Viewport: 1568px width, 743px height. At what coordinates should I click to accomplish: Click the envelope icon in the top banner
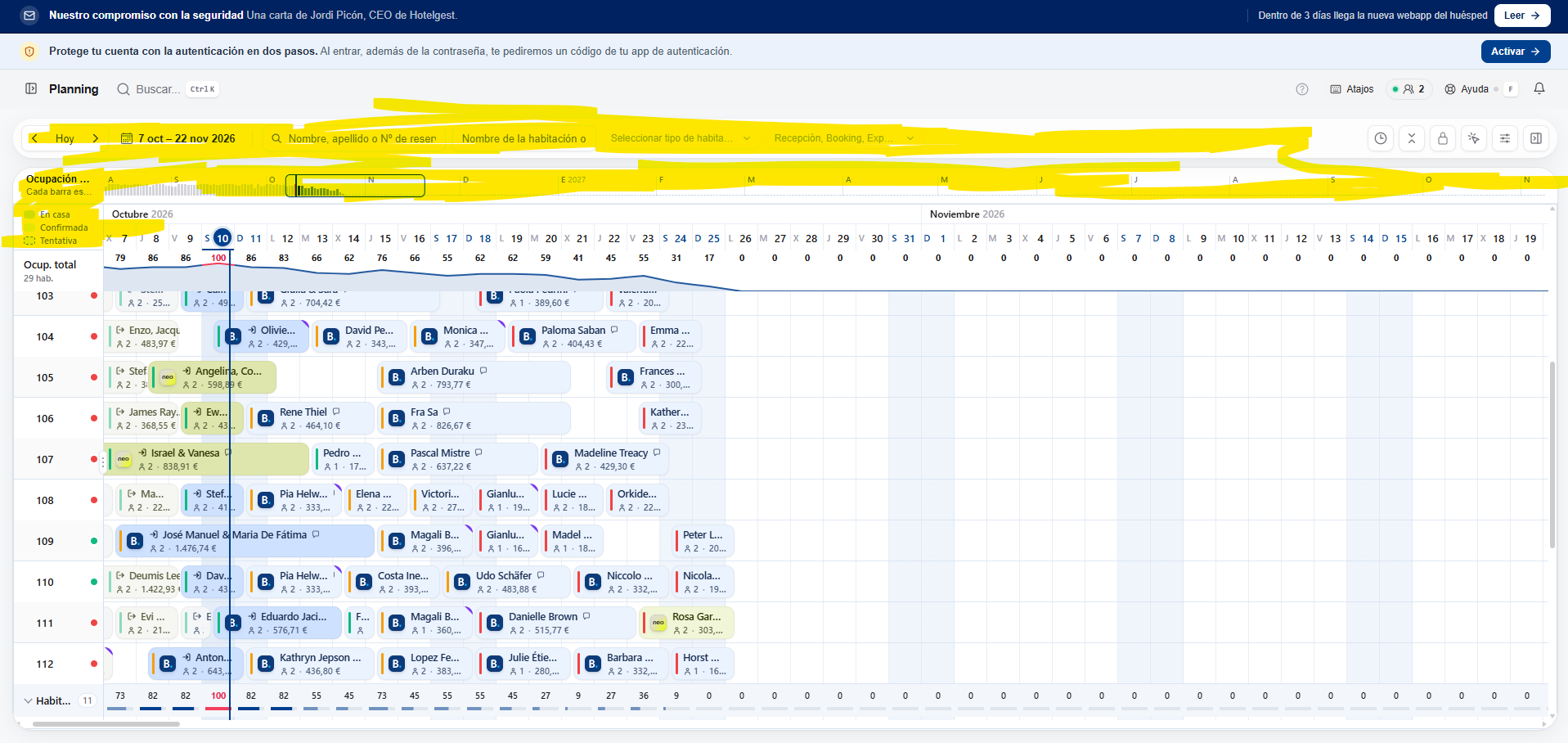29,15
